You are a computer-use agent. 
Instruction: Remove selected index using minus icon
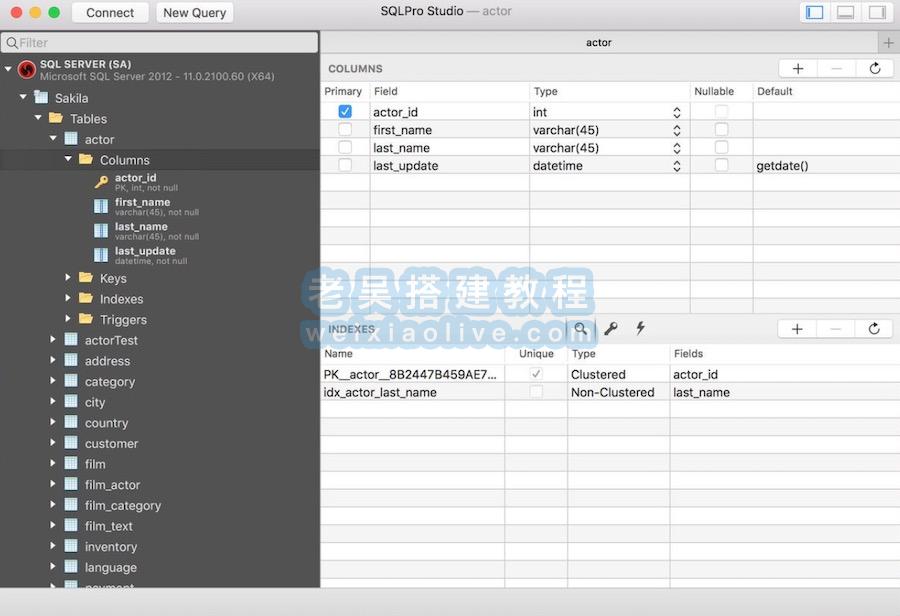pos(834,328)
